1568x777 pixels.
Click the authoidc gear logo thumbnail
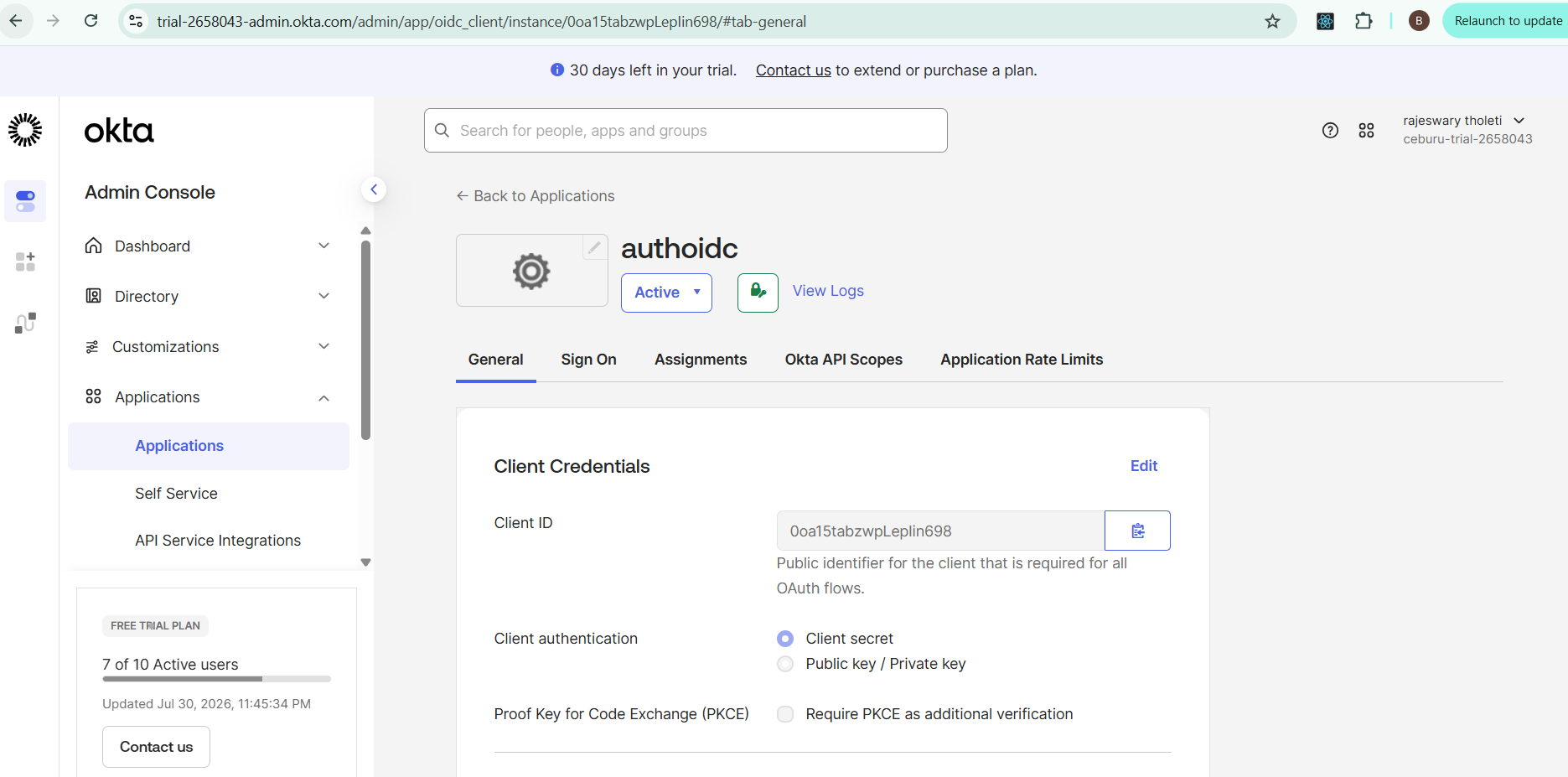point(531,271)
